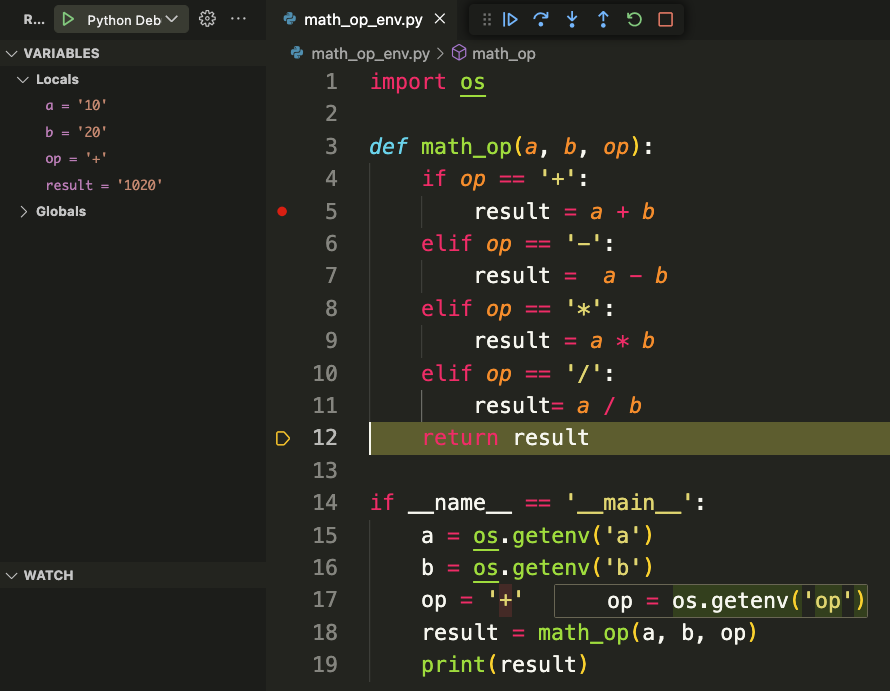Click the math_op call on line 18
Viewport: 890px width, 691px height.
click(647, 633)
